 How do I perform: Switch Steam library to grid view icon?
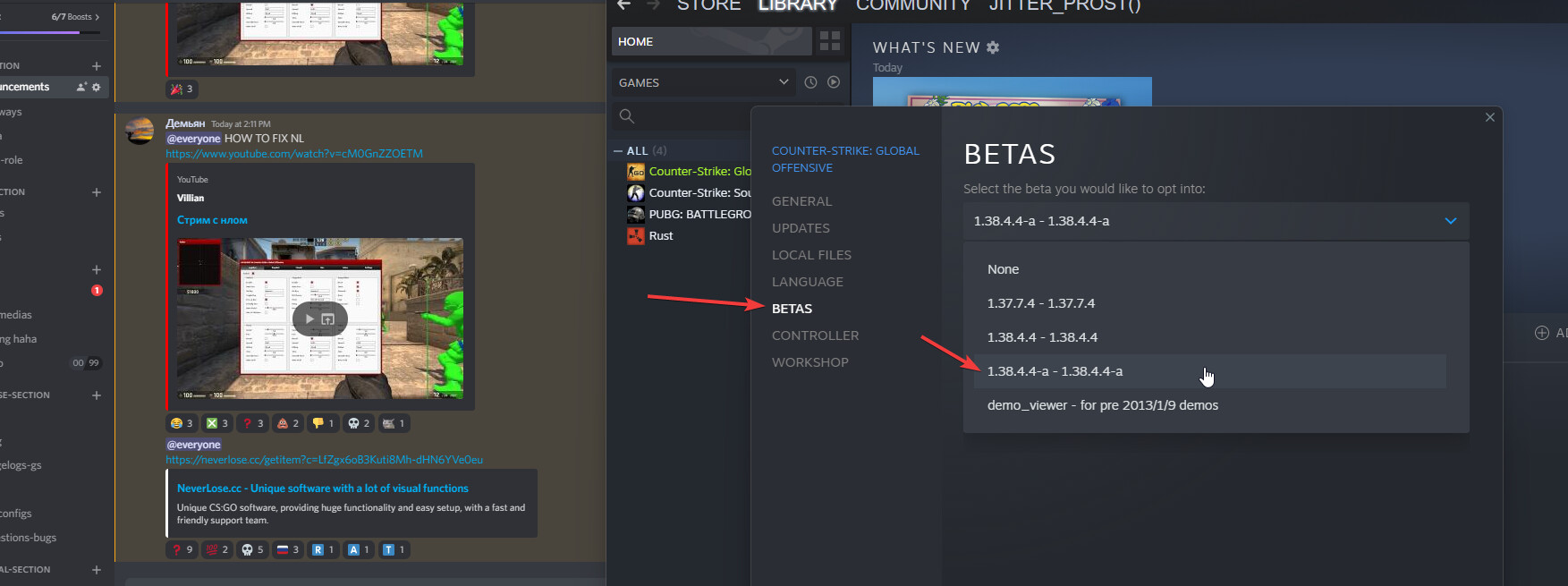point(830,41)
